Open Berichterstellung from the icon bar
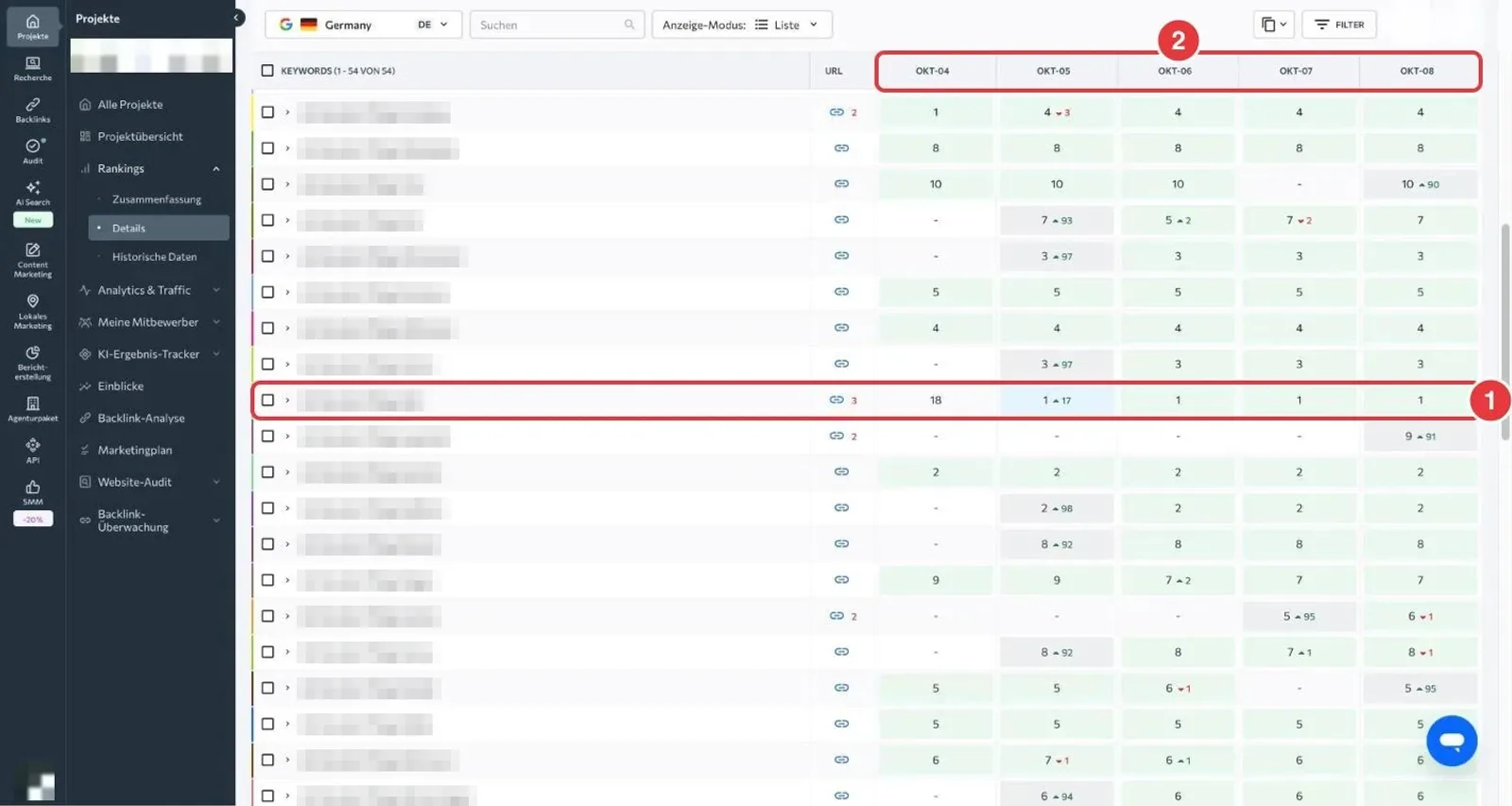Screen dimensions: 1512x806 click(32, 362)
